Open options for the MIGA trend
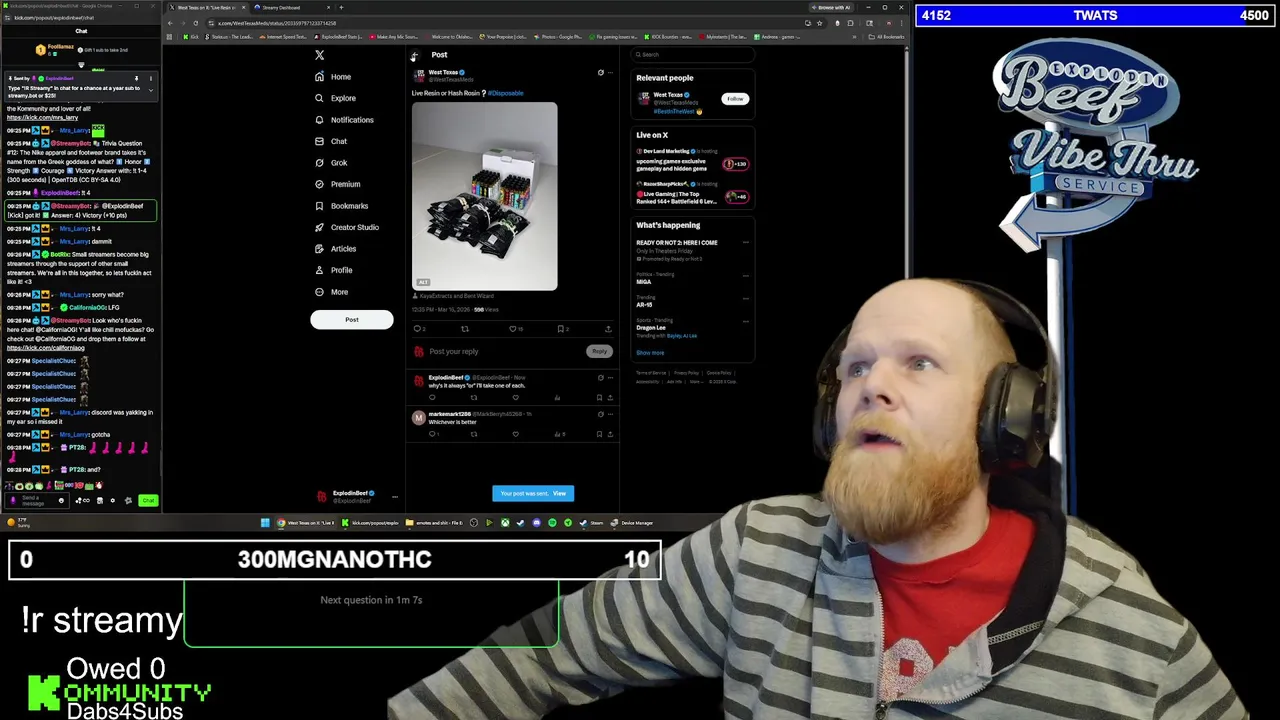 [x=746, y=275]
